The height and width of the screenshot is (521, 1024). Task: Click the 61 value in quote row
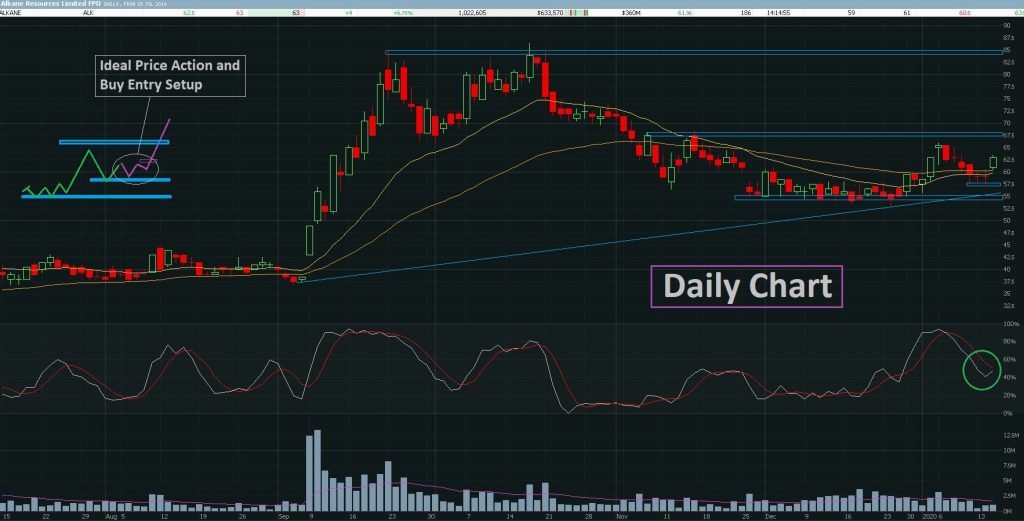pos(907,12)
